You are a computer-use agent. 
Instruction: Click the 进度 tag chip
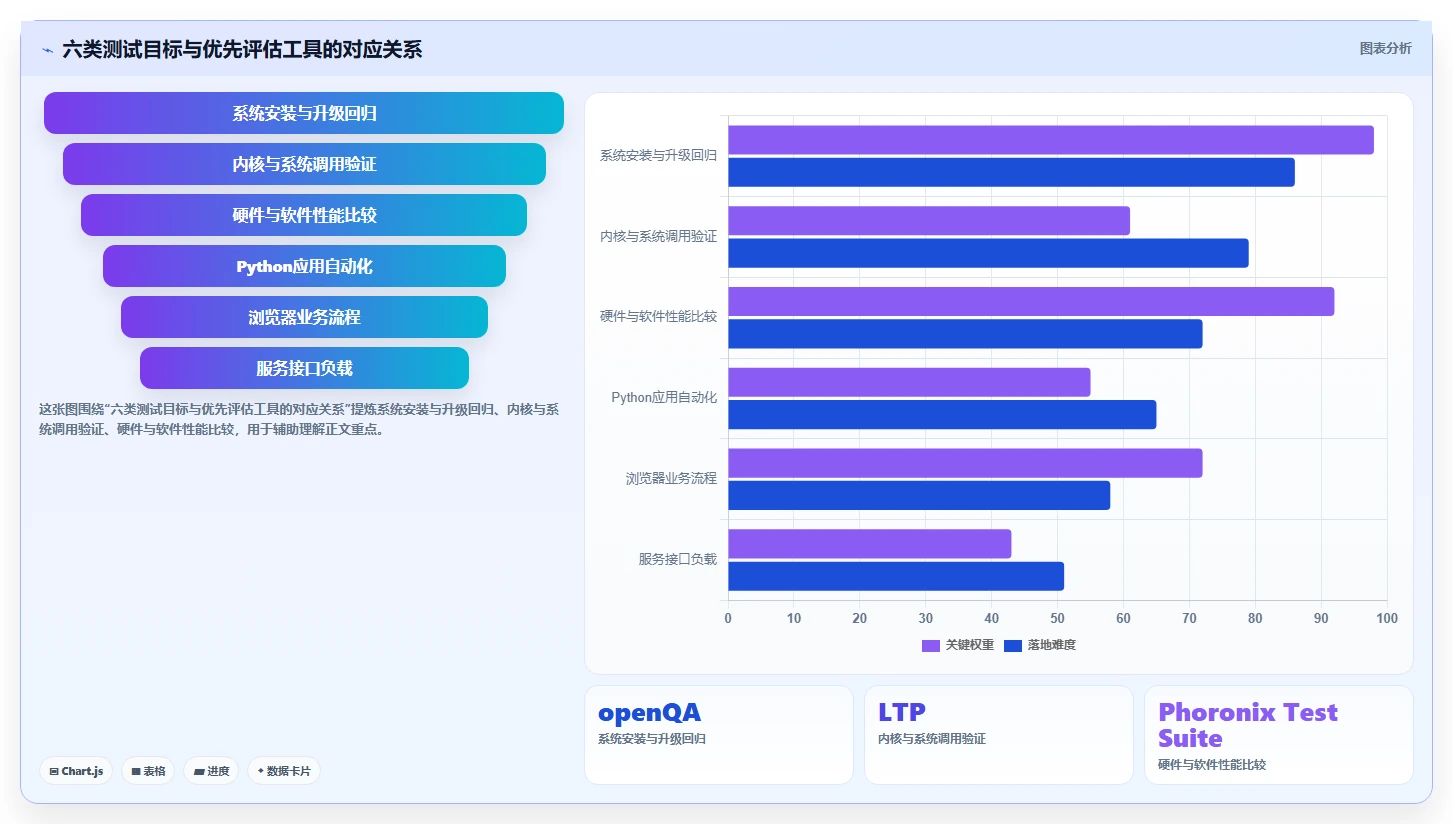211,771
